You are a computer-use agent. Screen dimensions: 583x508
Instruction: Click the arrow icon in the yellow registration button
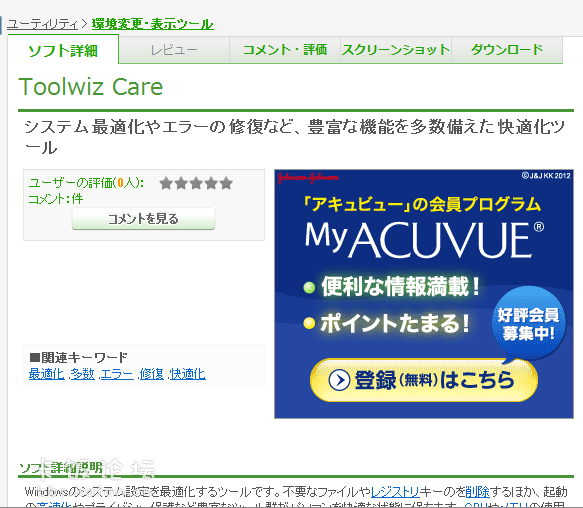coord(339,380)
